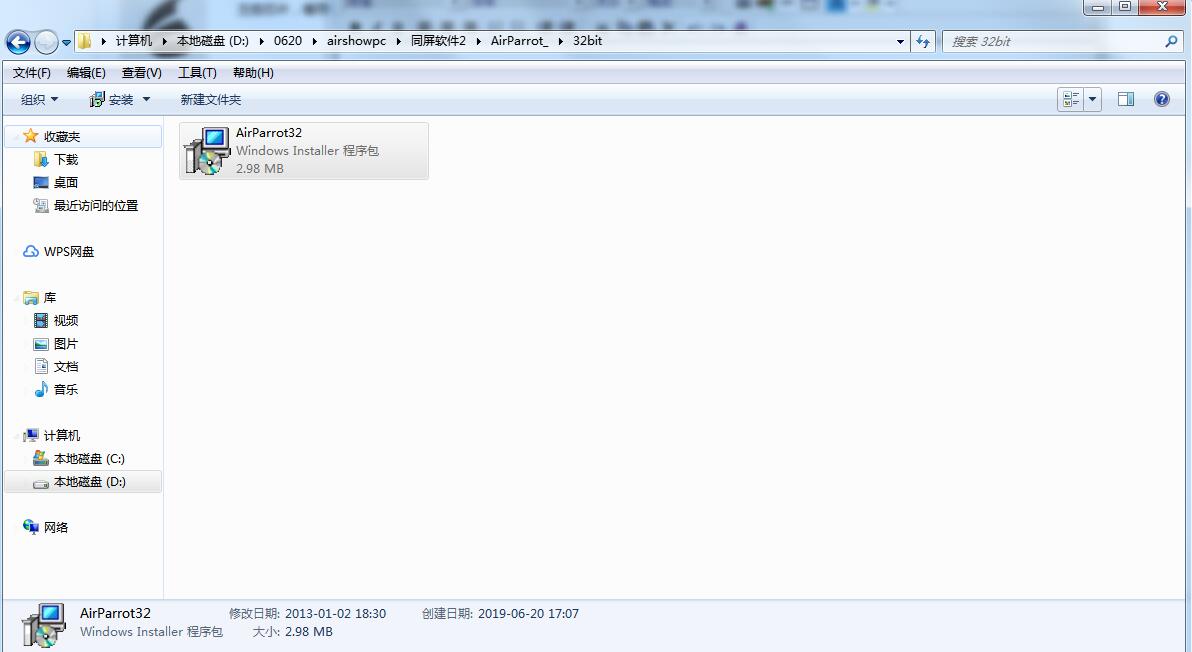1192x652 pixels.
Task: Click 库 in the navigation pane
Action: pos(50,298)
